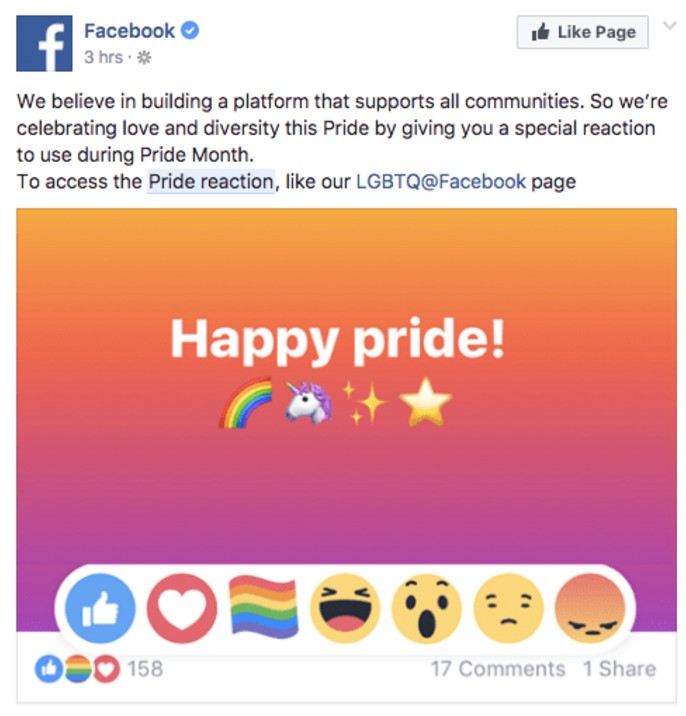Click the highlighted Pride reaction text
This screenshot has width=686, height=716.
[x=210, y=182]
